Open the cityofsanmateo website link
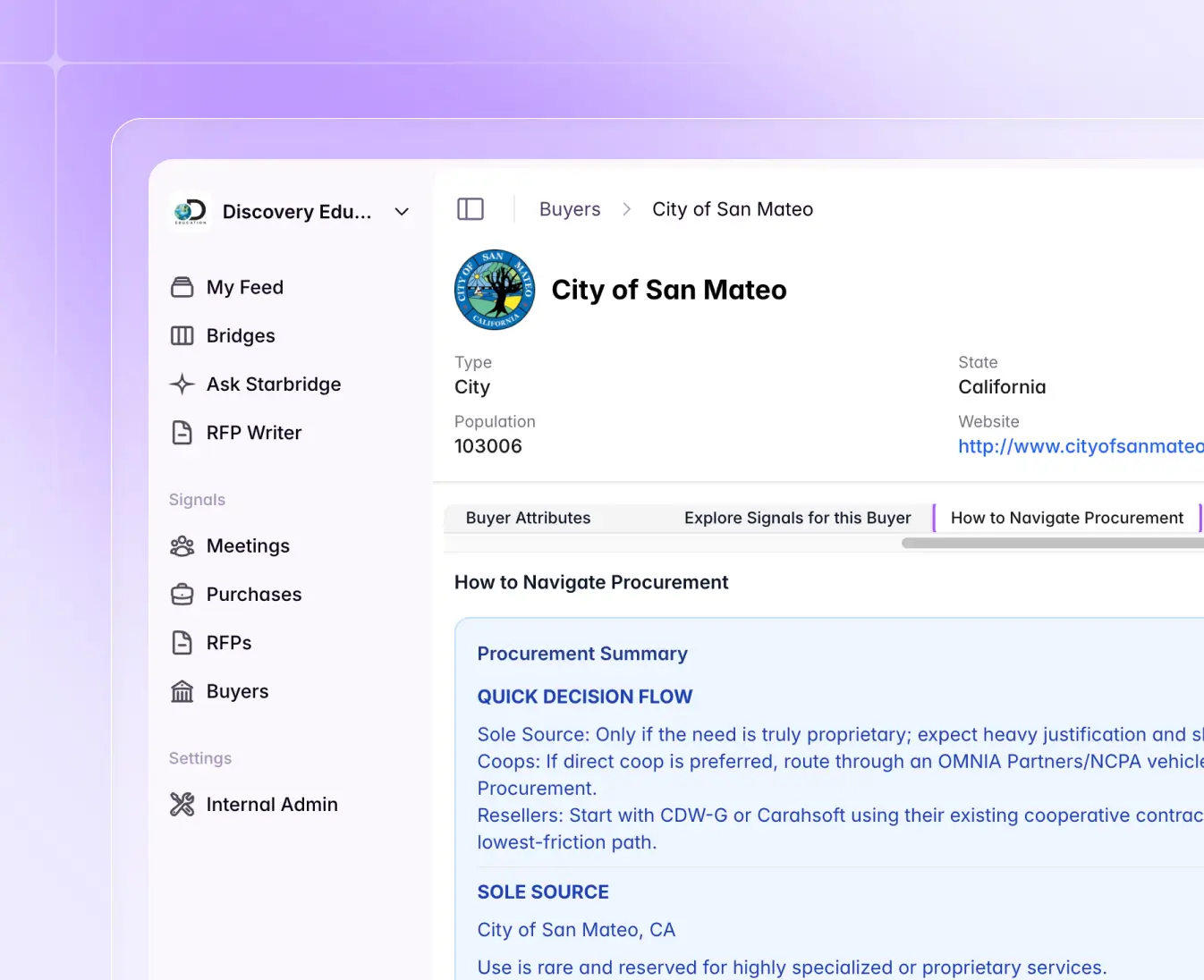Image resolution: width=1204 pixels, height=980 pixels. [x=1081, y=446]
